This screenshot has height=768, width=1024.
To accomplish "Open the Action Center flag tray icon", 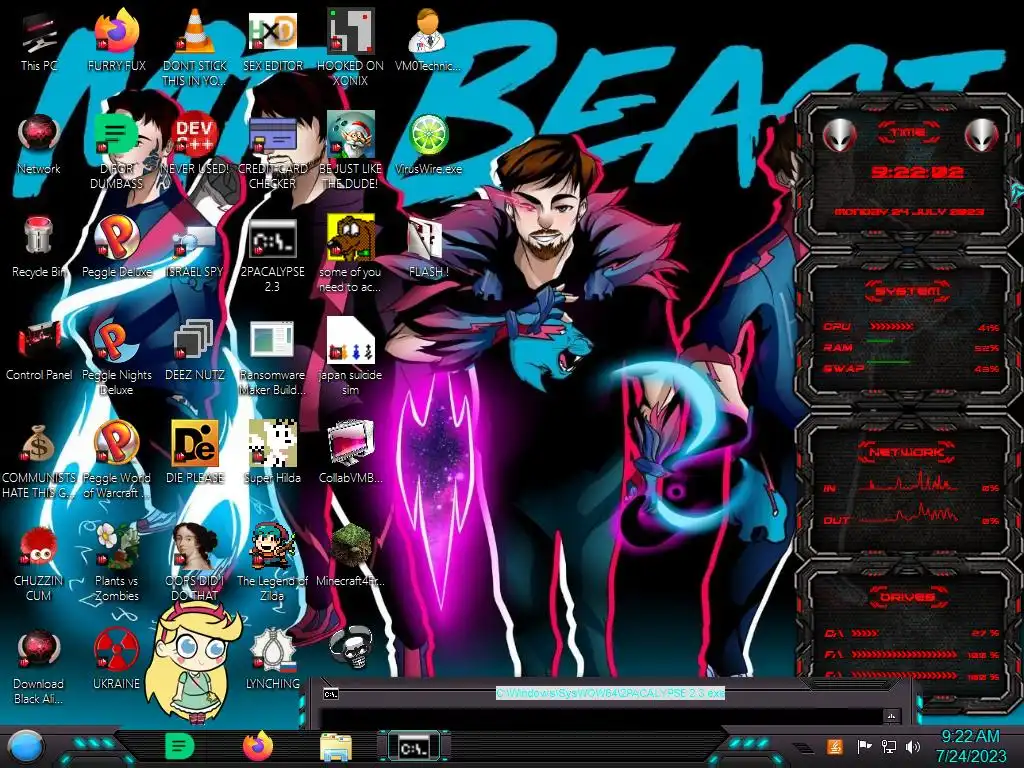I will click(x=864, y=746).
